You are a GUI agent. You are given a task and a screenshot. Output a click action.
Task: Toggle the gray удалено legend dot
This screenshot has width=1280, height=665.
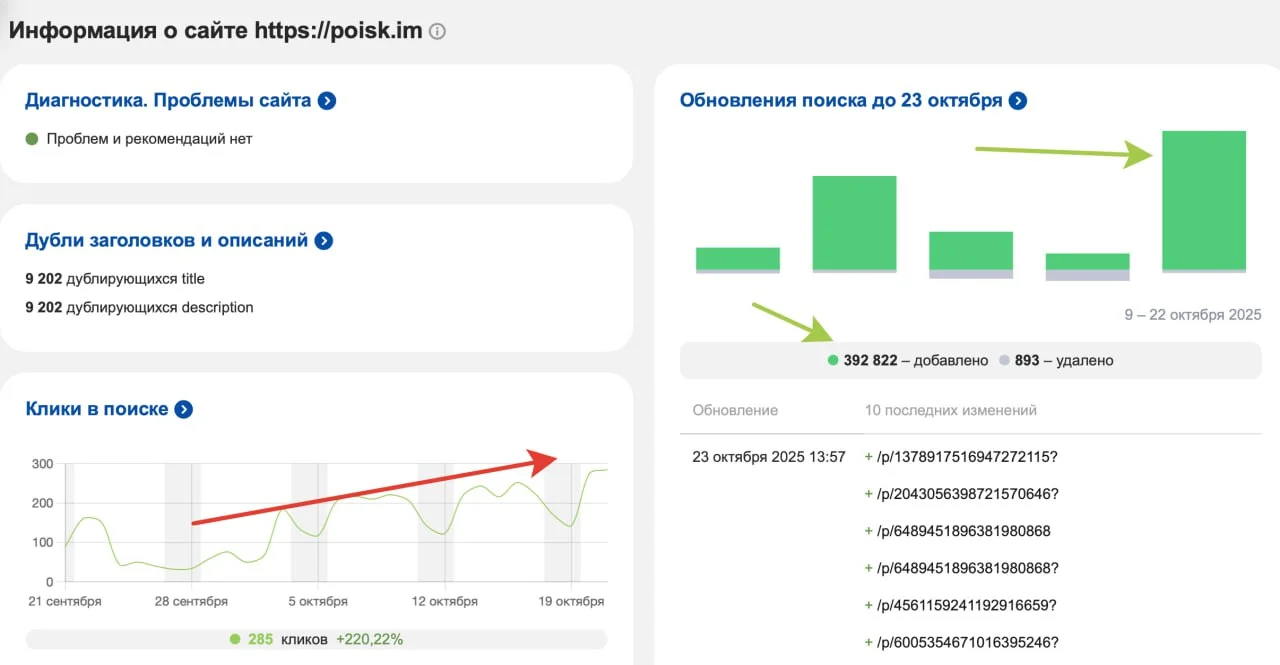(x=1004, y=361)
